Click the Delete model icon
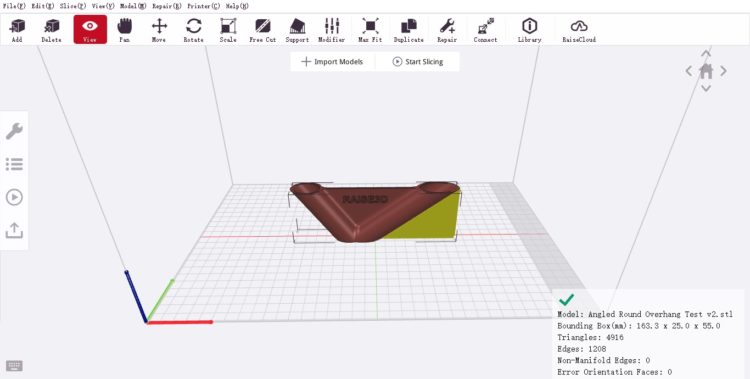The height and width of the screenshot is (379, 750). pyautogui.click(x=51, y=30)
